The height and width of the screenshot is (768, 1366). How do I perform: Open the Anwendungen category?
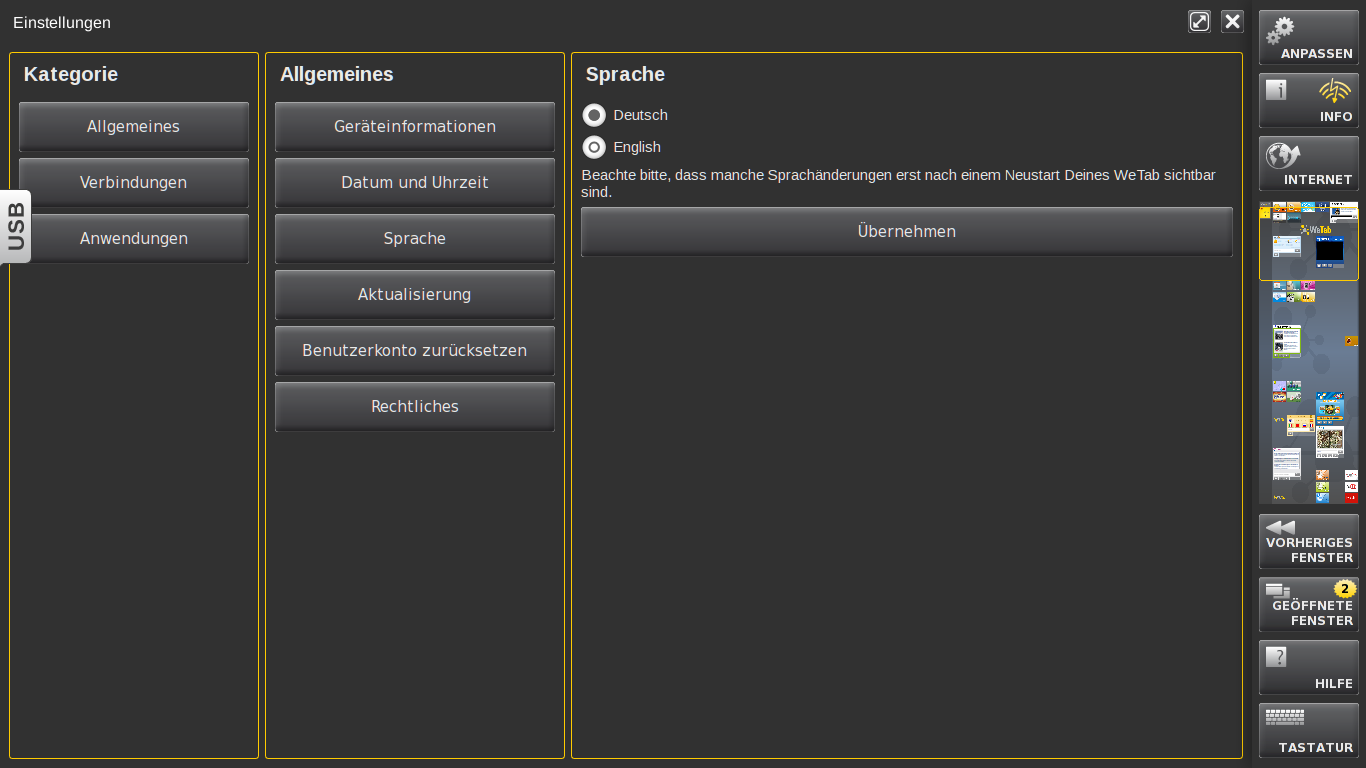133,239
